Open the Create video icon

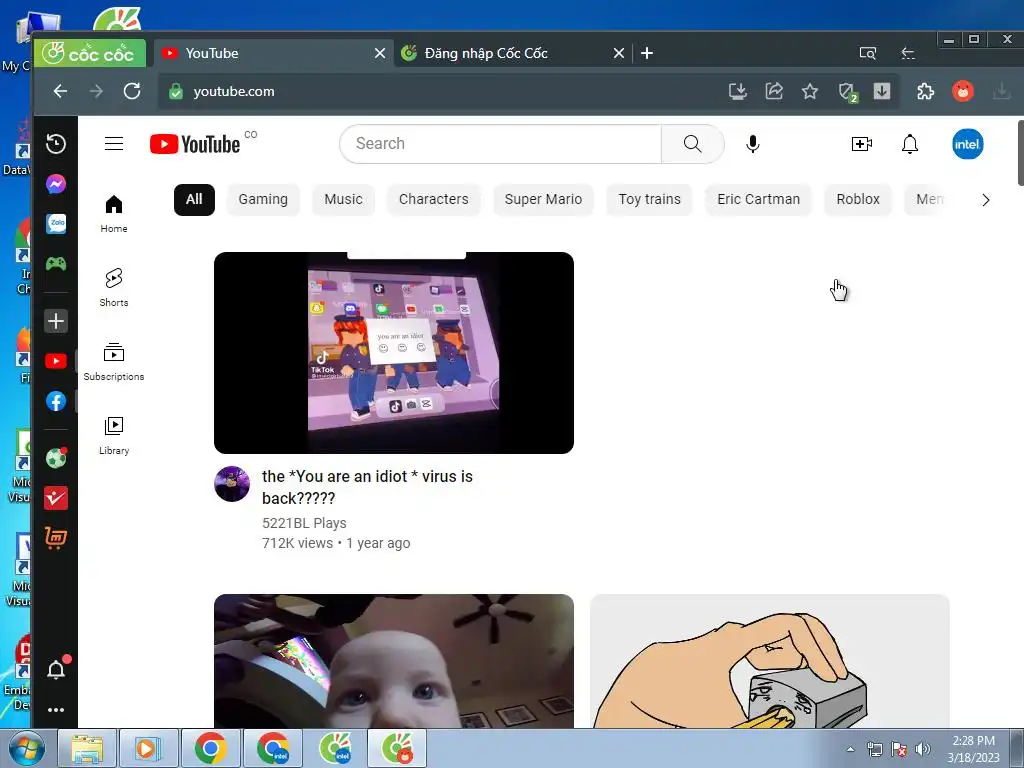click(862, 144)
